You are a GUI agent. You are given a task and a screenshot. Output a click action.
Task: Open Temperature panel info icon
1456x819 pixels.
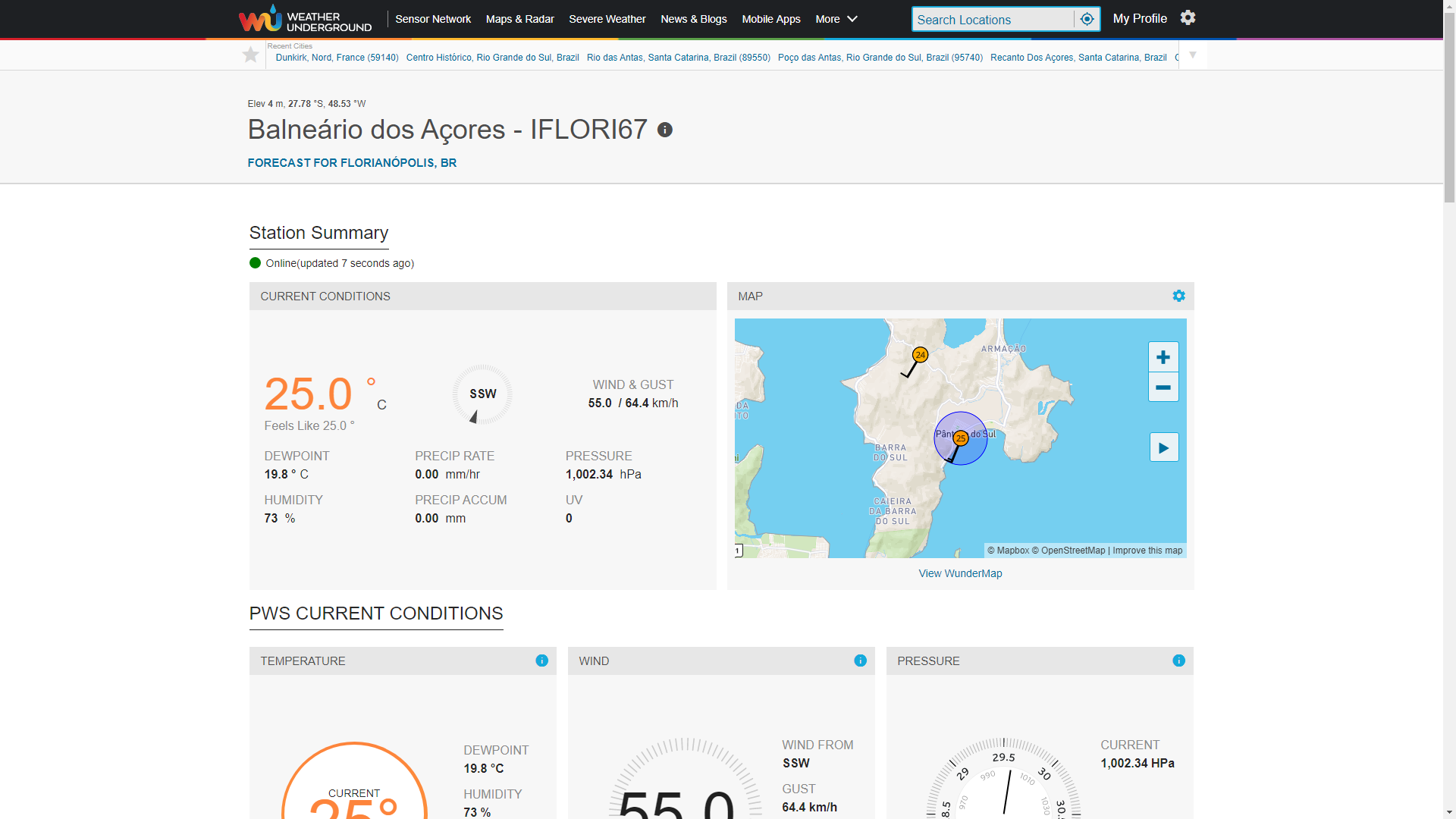541,661
